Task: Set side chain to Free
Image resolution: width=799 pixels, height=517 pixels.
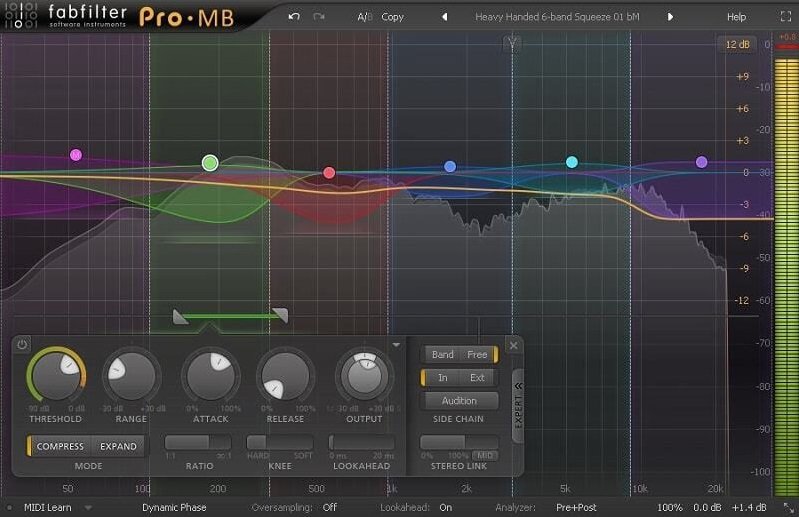Action: click(x=477, y=355)
